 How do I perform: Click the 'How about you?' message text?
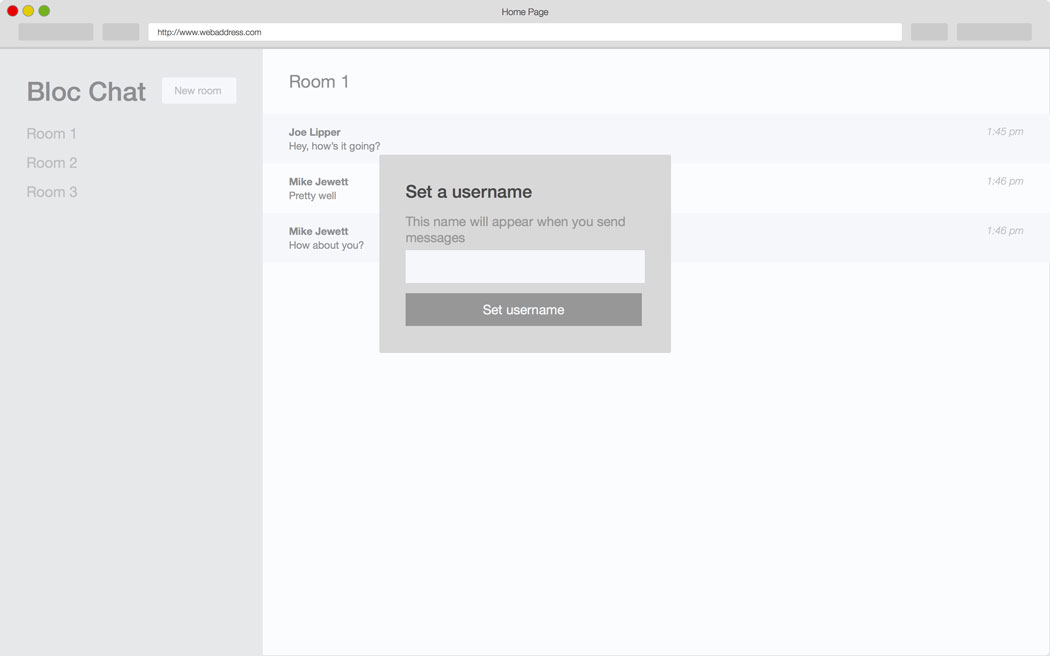click(326, 245)
